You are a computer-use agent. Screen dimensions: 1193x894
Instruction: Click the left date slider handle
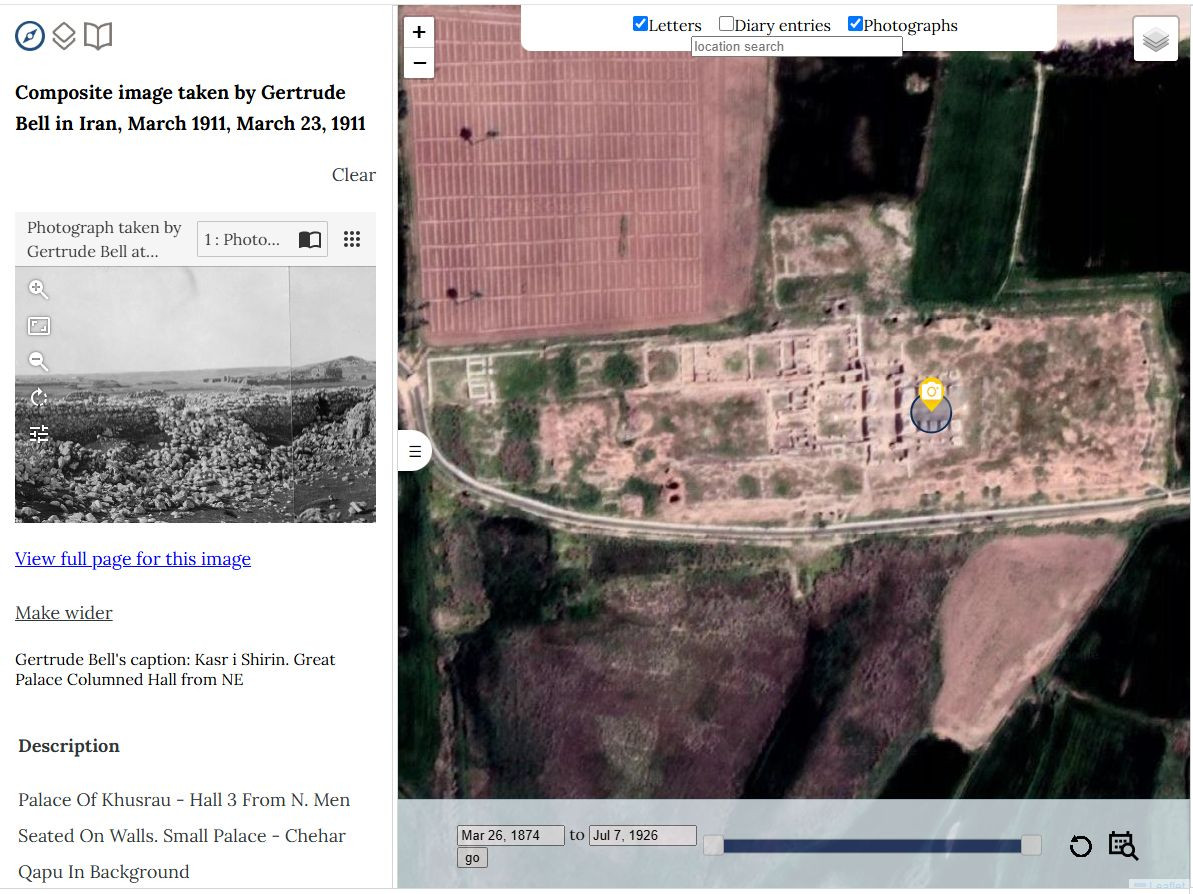click(714, 845)
